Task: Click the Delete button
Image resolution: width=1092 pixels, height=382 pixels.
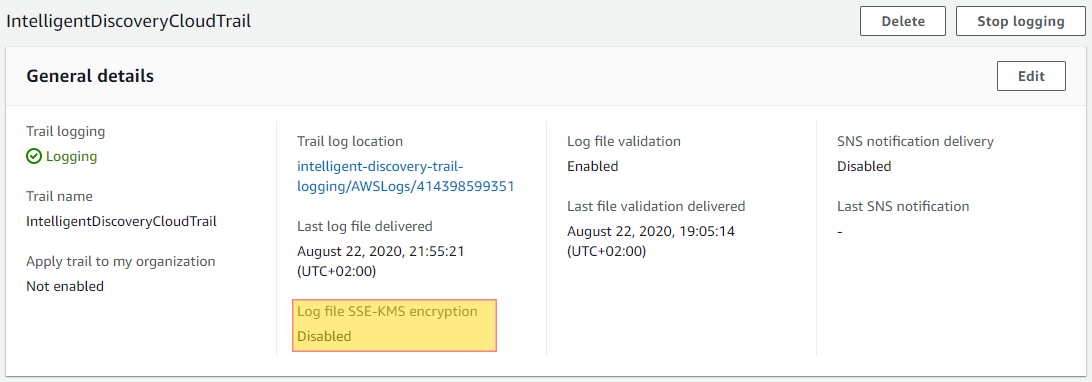Action: [903, 21]
